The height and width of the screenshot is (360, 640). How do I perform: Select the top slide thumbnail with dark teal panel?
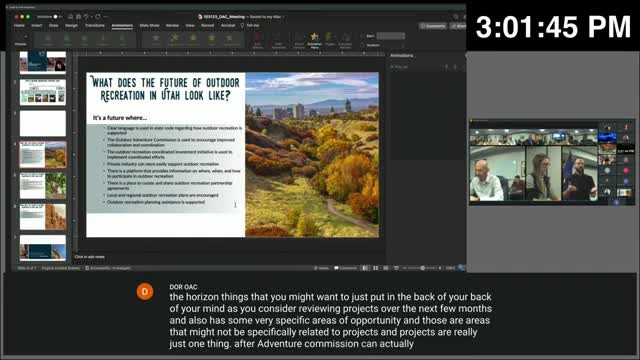click(x=43, y=62)
